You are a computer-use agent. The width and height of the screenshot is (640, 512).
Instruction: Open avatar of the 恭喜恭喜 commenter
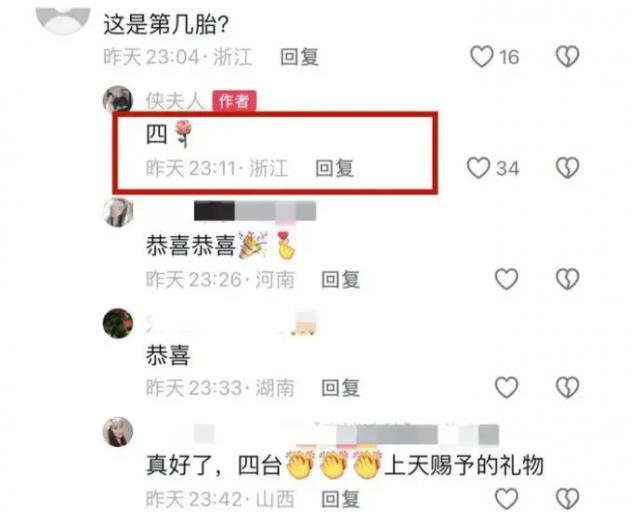tap(118, 212)
